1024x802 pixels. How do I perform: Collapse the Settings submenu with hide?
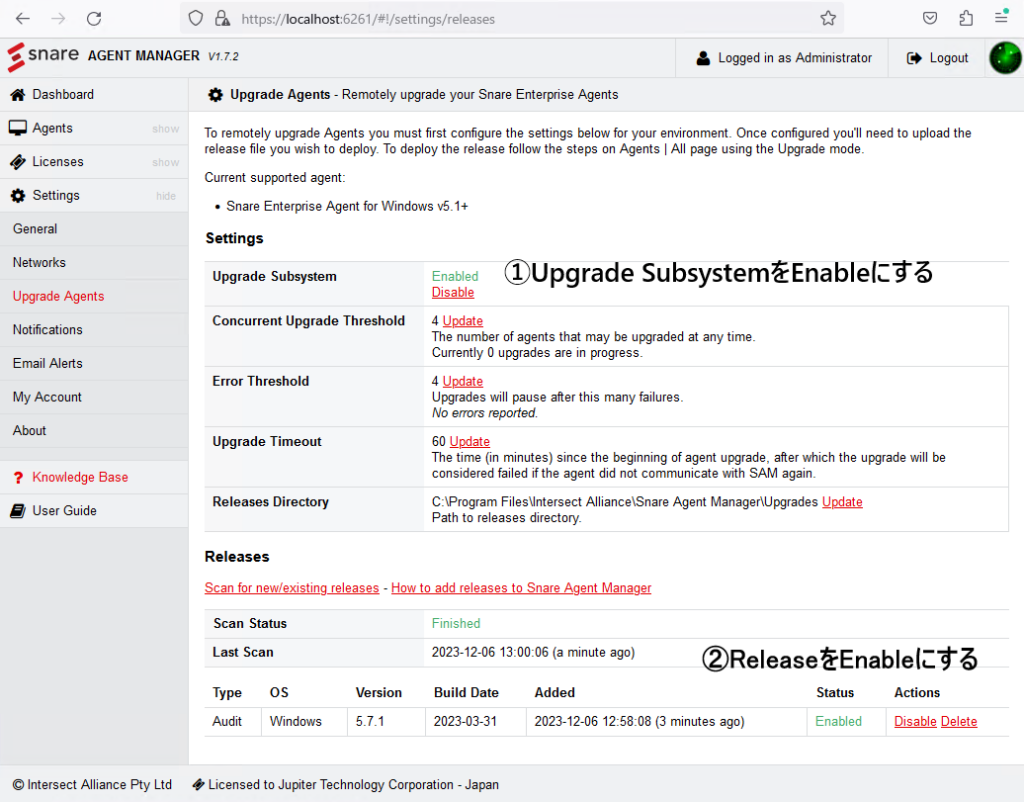[166, 196]
